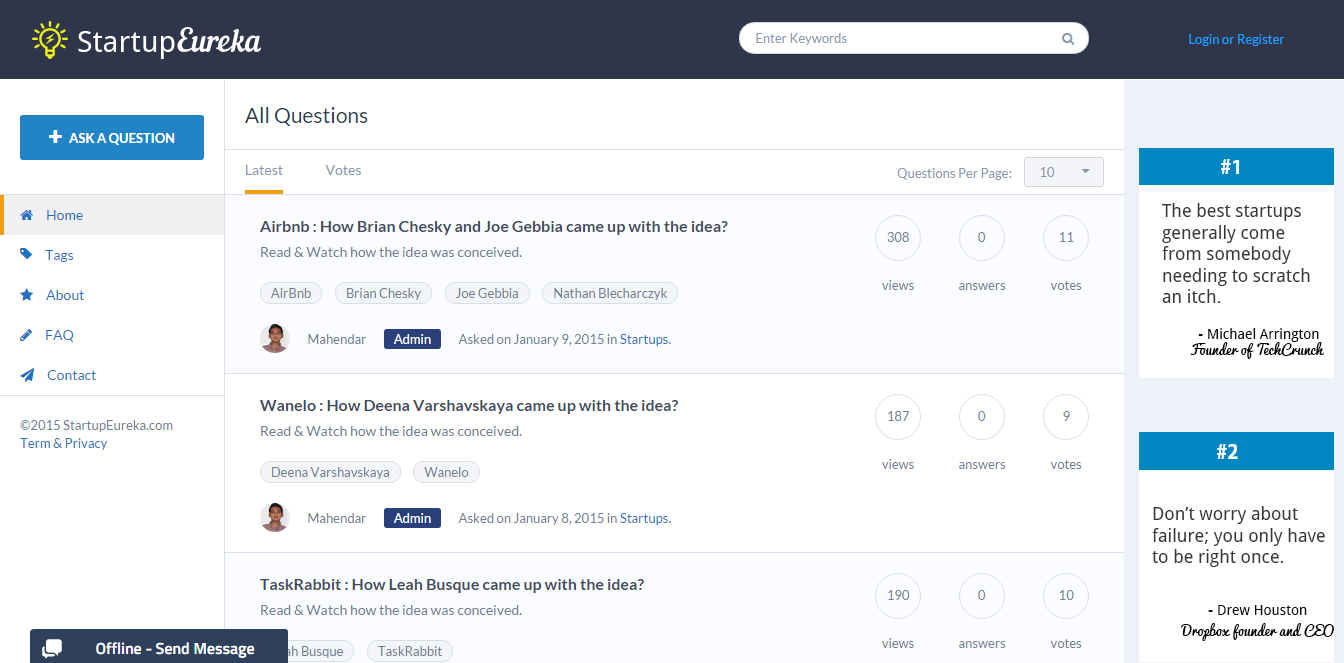The width and height of the screenshot is (1344, 663).
Task: Click the search magnifier icon
Action: (x=1067, y=39)
